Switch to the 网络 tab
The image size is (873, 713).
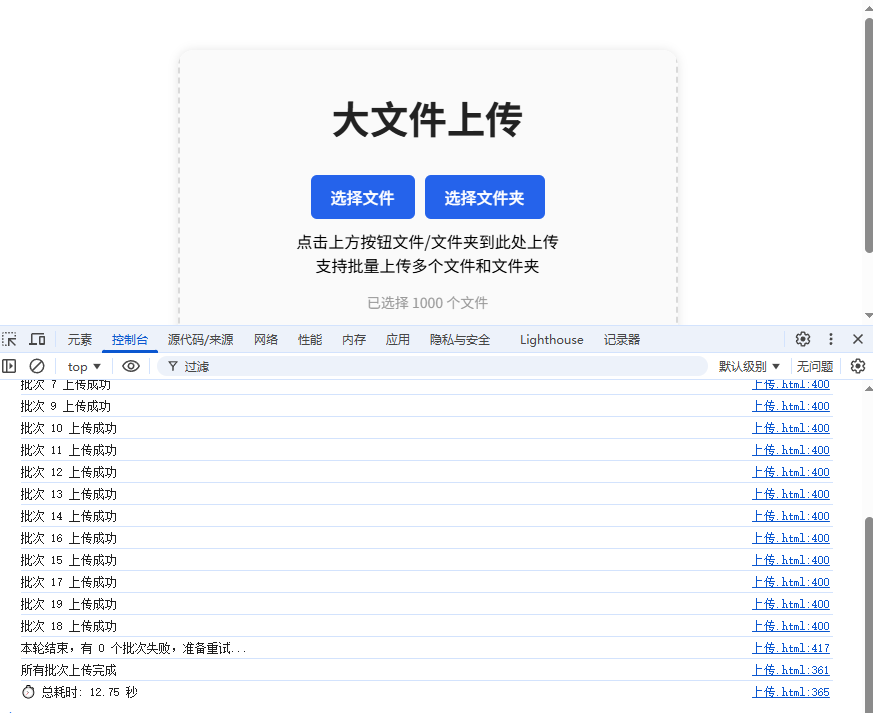click(266, 339)
